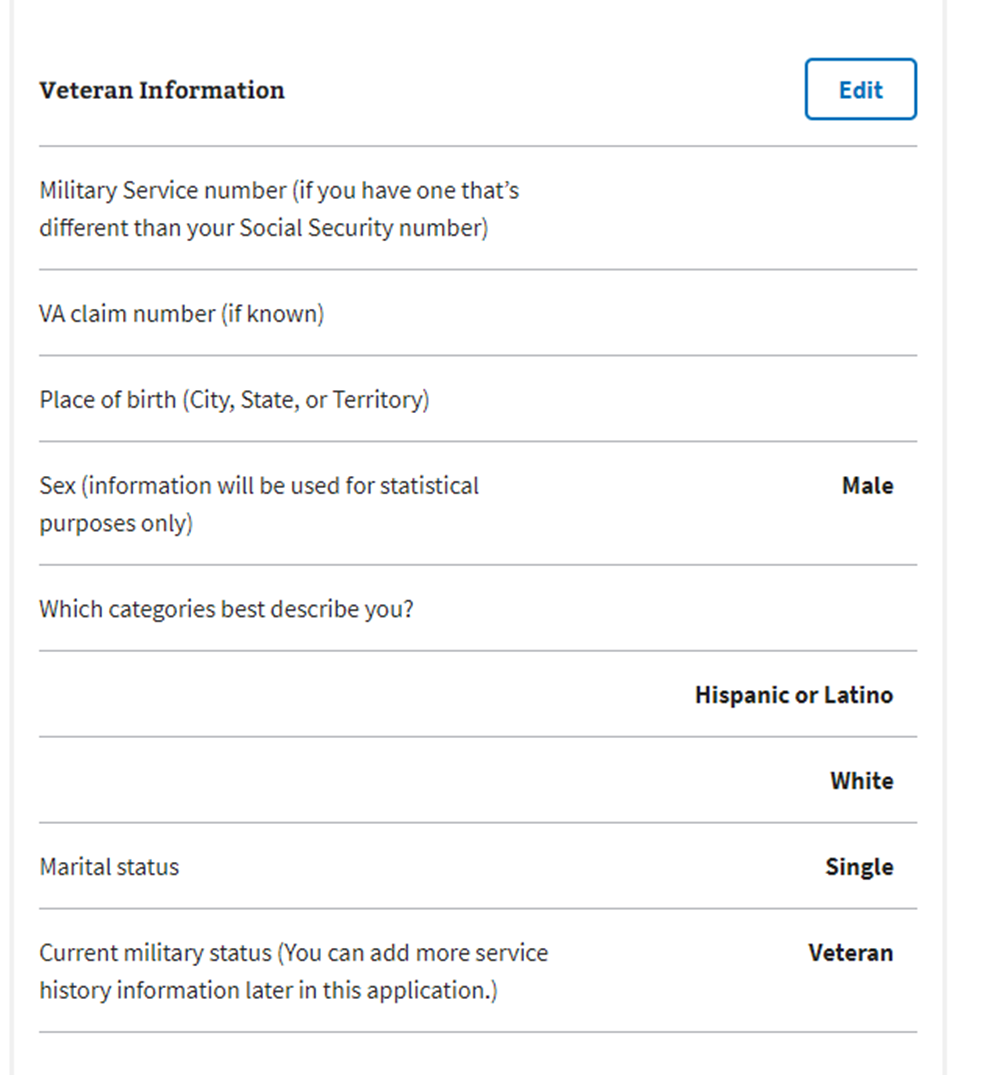The height and width of the screenshot is (1075, 1008).
Task: Click the bold Veteran status value
Action: click(x=850, y=953)
